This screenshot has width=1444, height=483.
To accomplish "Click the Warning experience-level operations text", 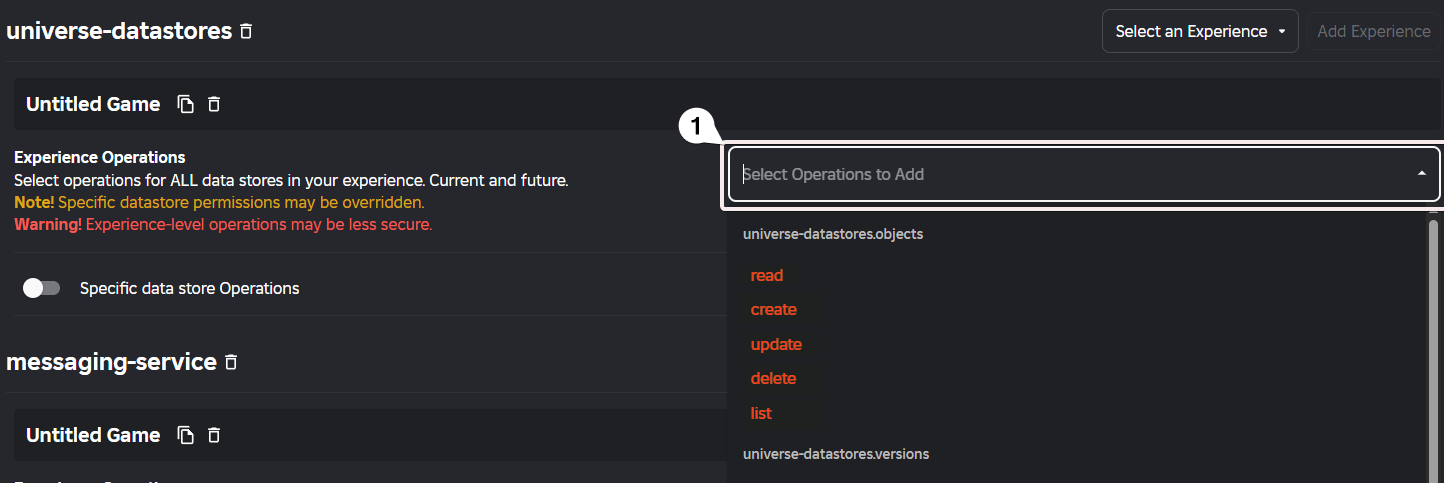I will 223,224.
